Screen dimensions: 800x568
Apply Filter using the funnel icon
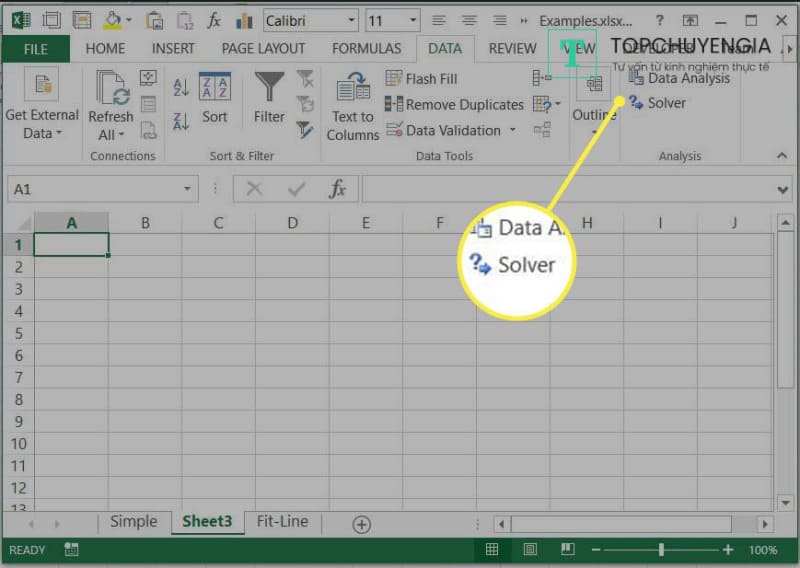[269, 98]
